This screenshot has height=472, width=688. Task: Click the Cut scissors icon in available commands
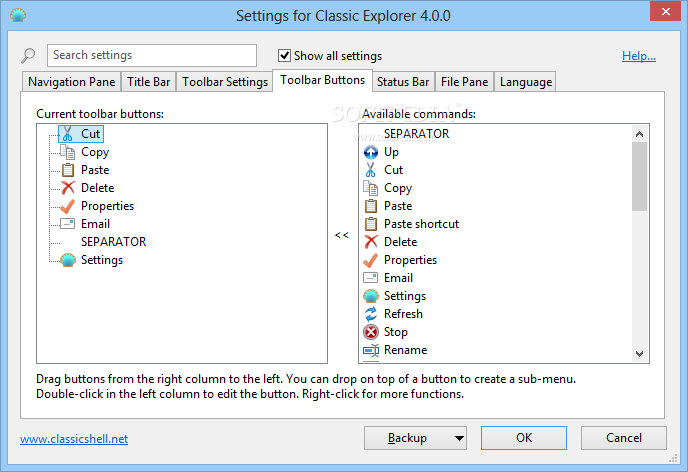pyautogui.click(x=371, y=170)
